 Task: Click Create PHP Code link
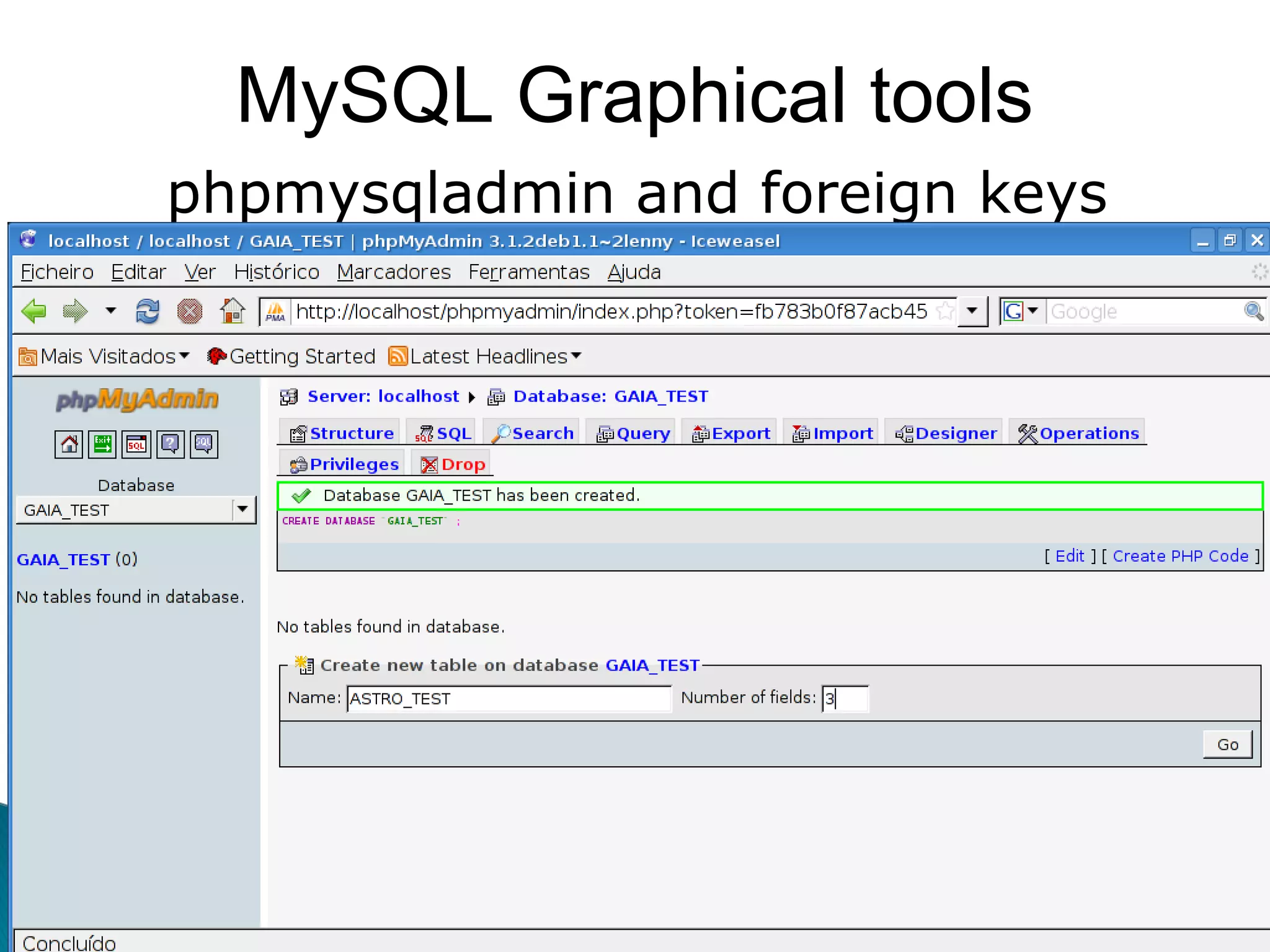pos(1181,556)
